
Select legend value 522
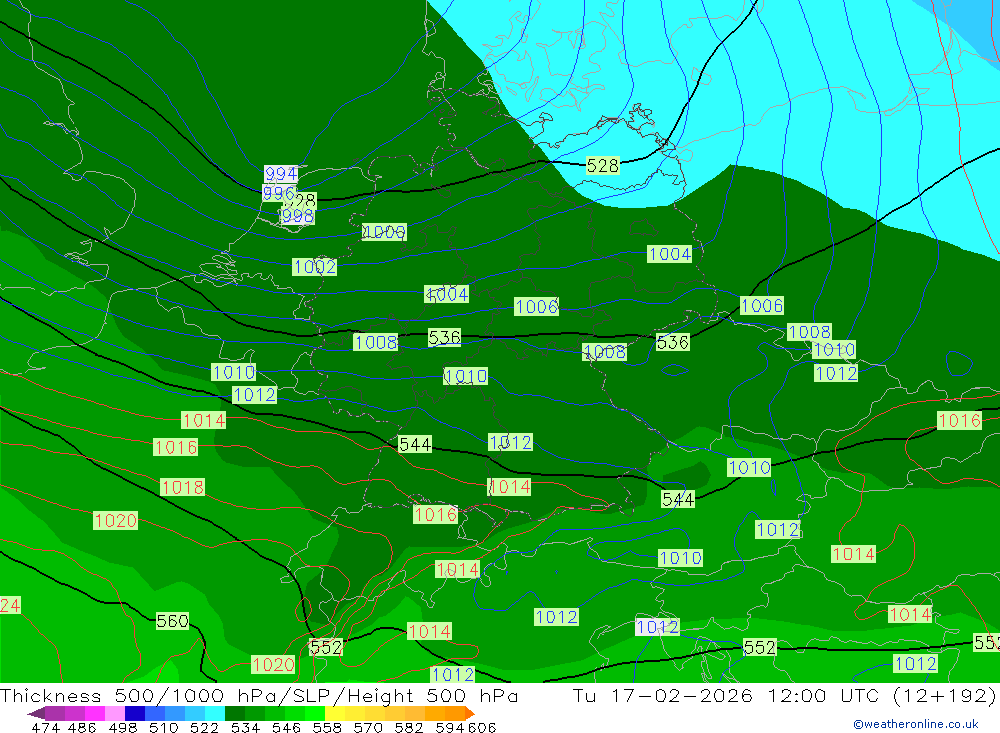pyautogui.click(x=204, y=727)
